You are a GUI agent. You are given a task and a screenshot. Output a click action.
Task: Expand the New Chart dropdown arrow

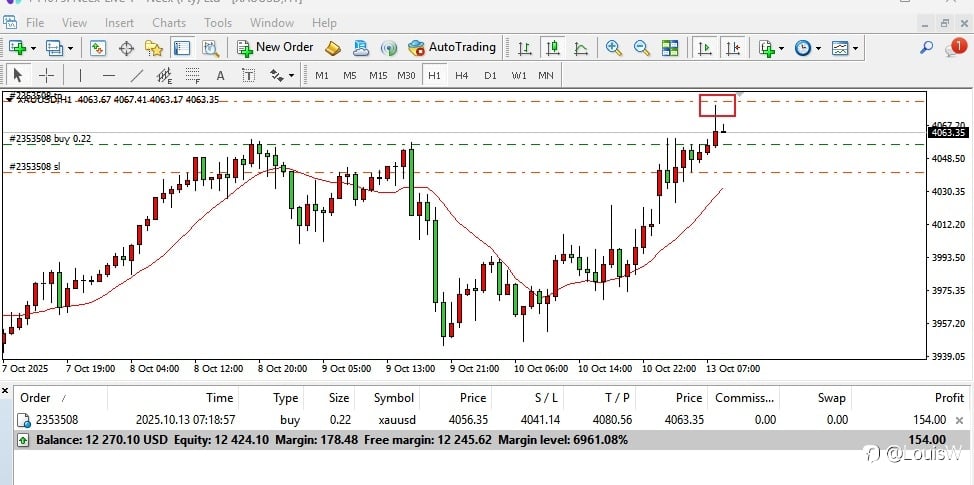tap(33, 48)
